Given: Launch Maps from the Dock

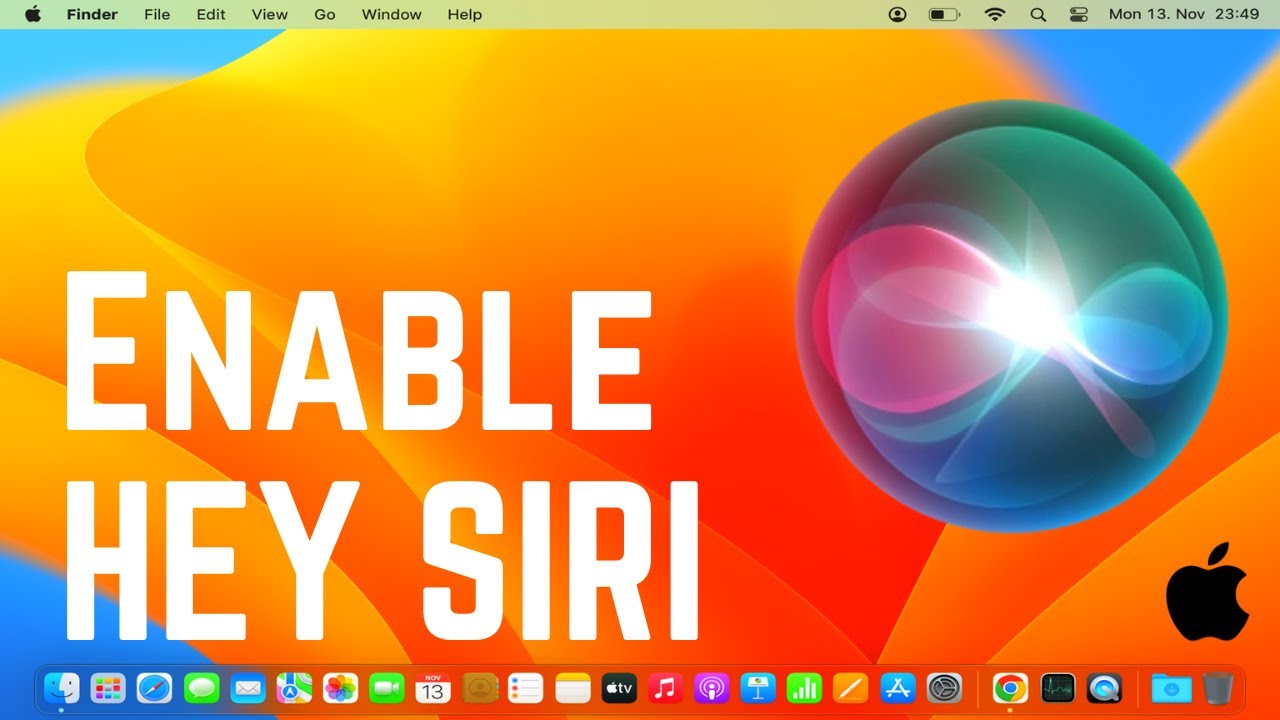Looking at the screenshot, I should pyautogui.click(x=294, y=688).
